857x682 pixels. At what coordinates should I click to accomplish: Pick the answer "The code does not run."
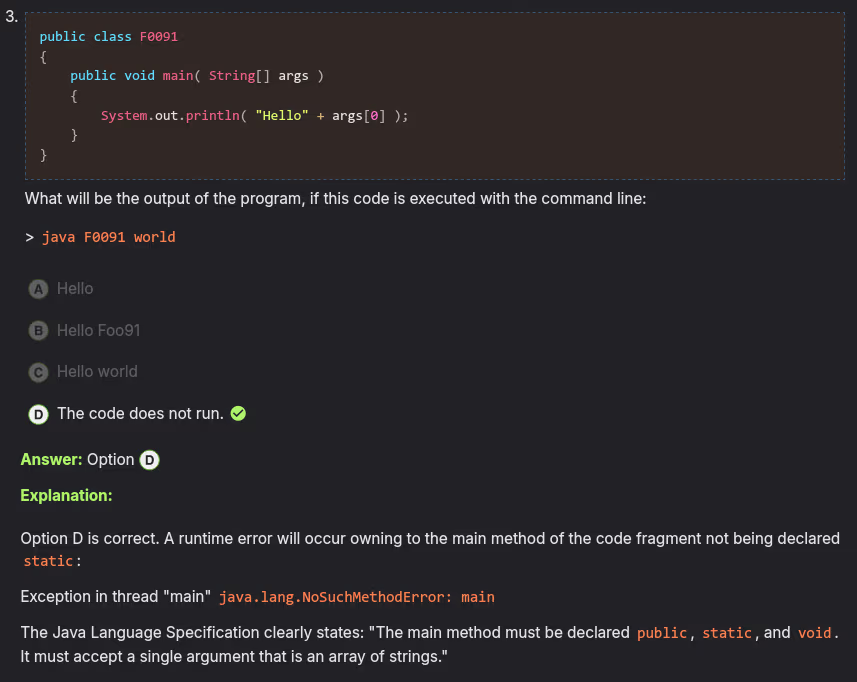click(x=140, y=413)
